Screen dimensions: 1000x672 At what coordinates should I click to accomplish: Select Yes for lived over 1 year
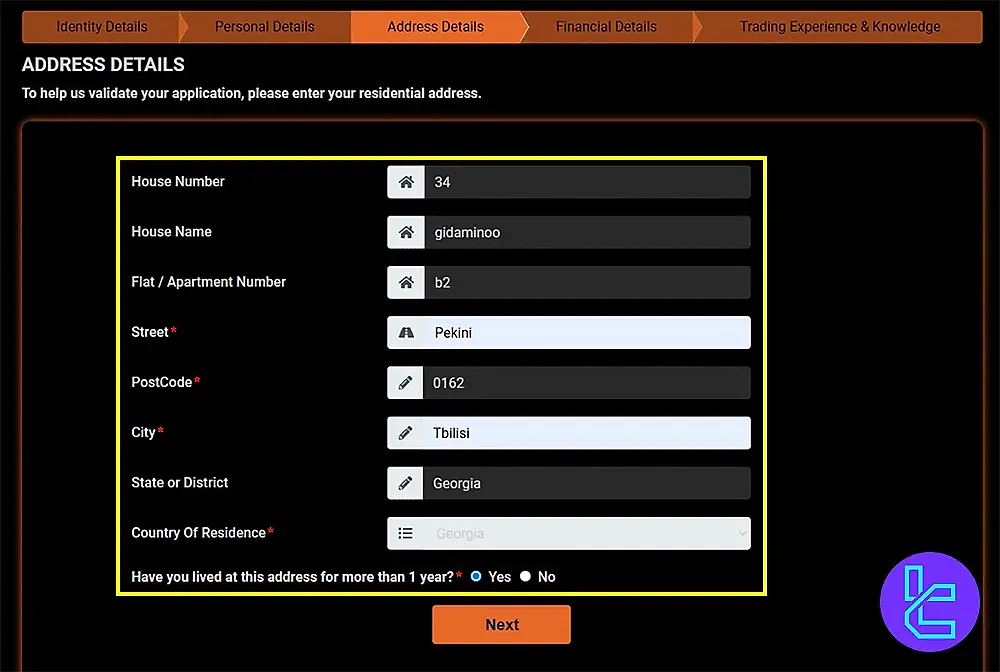pyautogui.click(x=476, y=577)
